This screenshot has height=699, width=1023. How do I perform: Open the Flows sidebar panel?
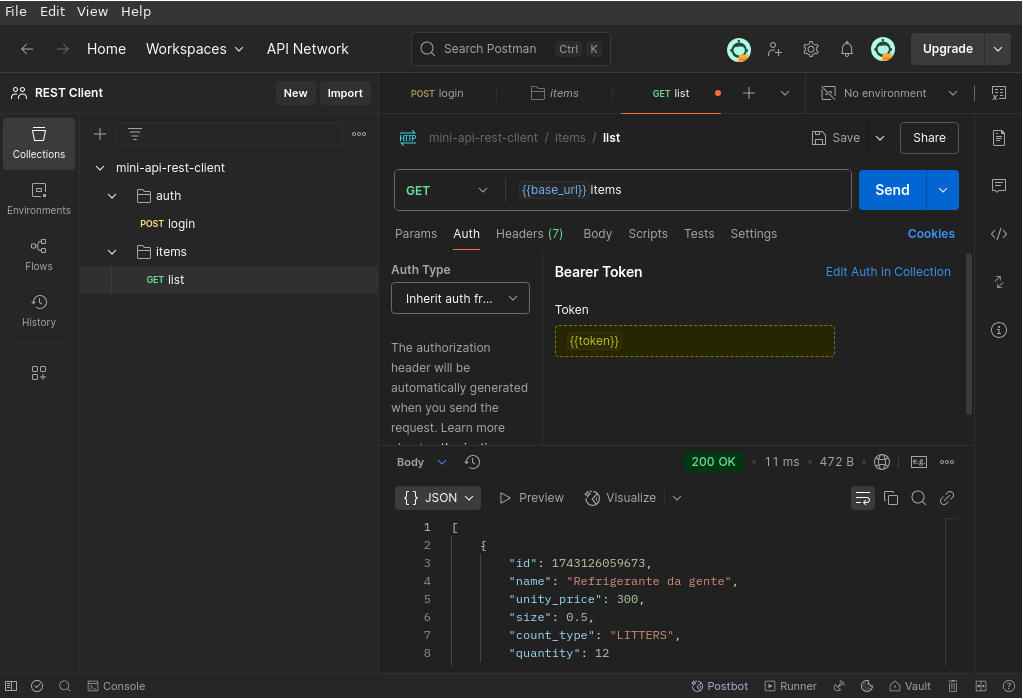(39, 254)
